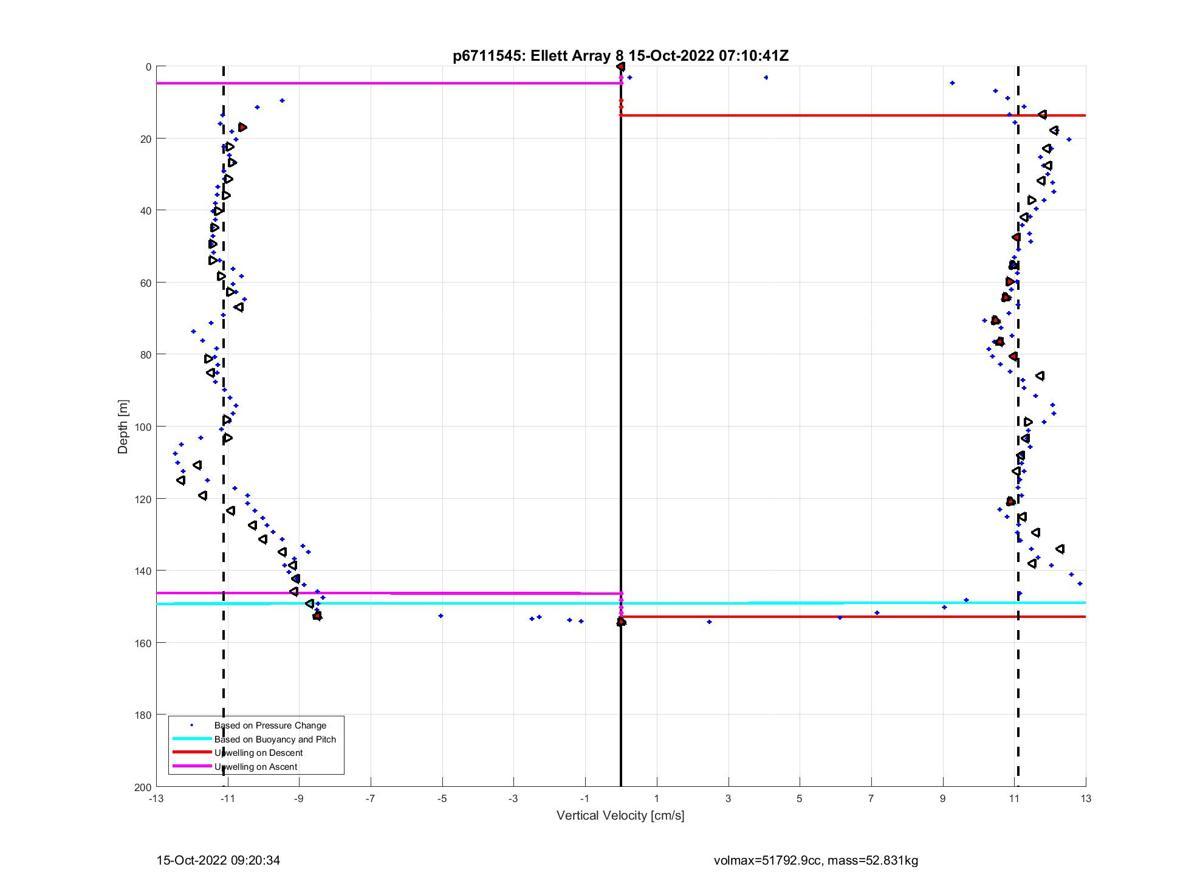Click the 'volmax=51792.9cc, mass=52.831kg' text
The image size is (1200, 885).
[x=816, y=860]
